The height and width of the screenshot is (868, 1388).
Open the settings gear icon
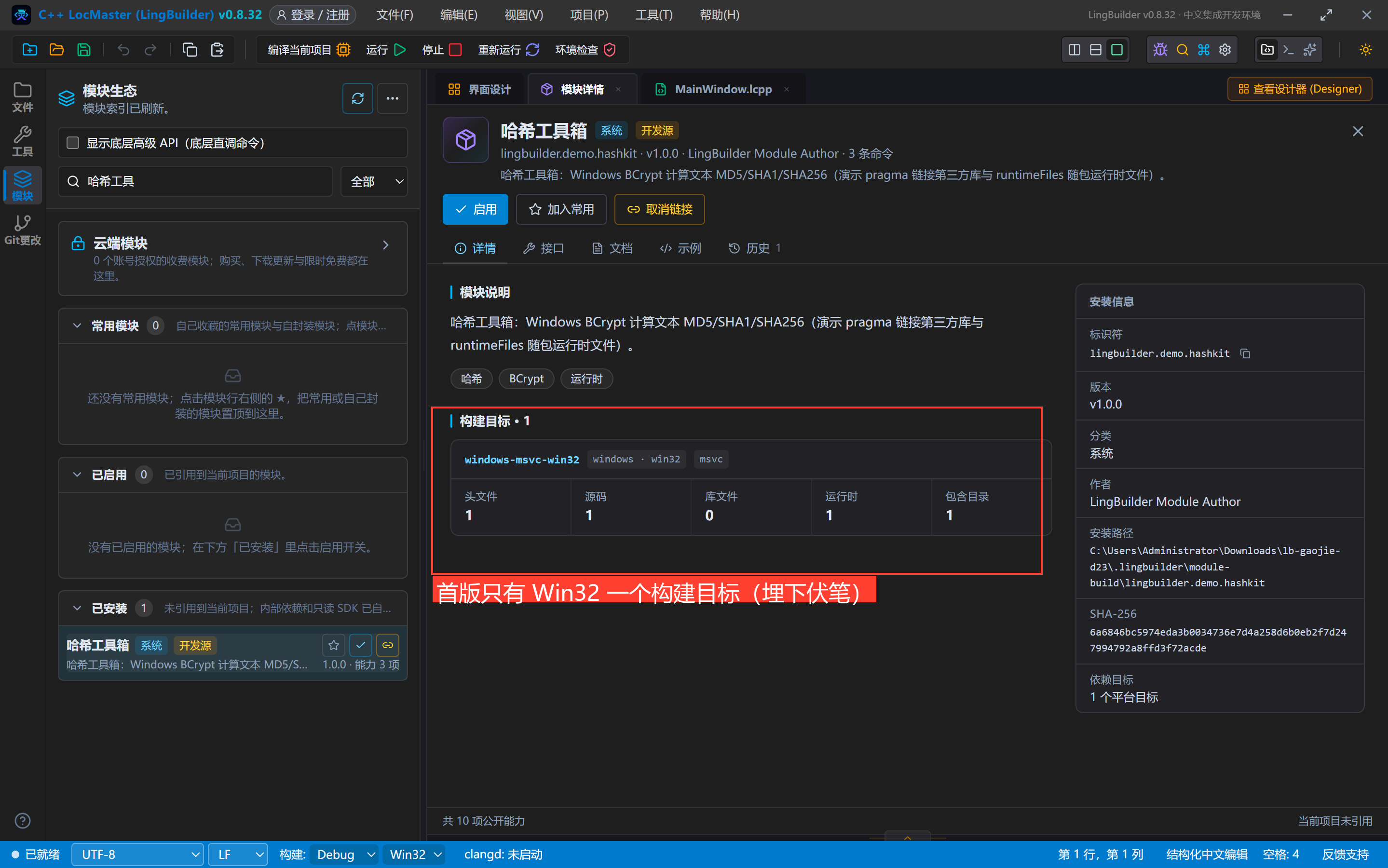tap(1225, 50)
